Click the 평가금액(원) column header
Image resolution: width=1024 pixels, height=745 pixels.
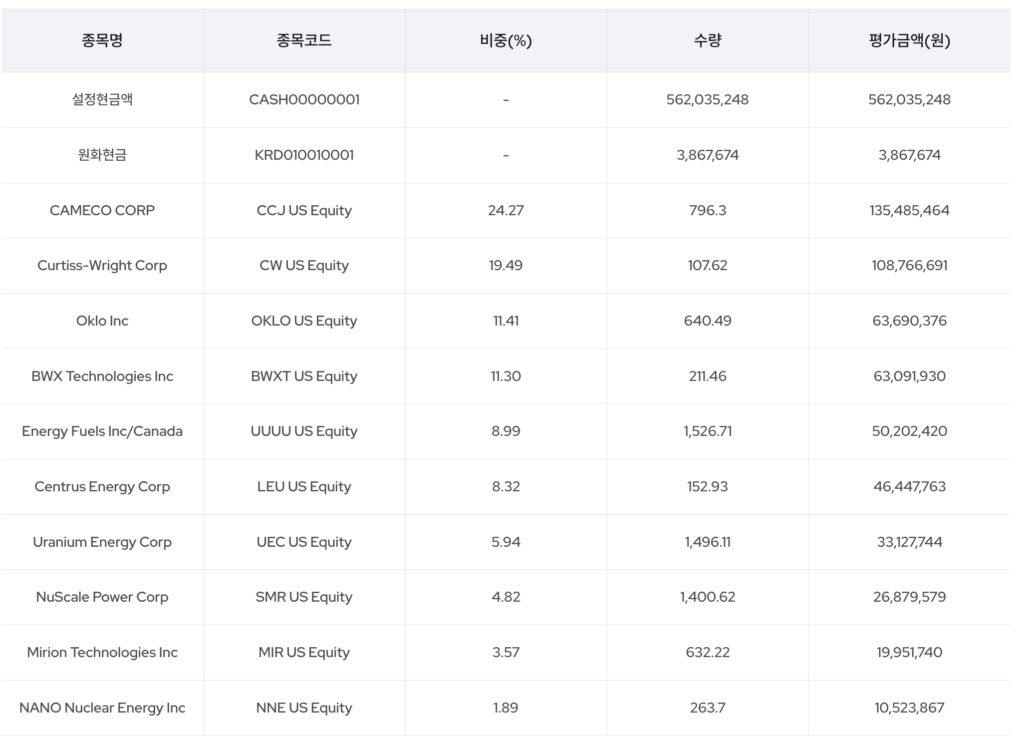pyautogui.click(x=909, y=41)
